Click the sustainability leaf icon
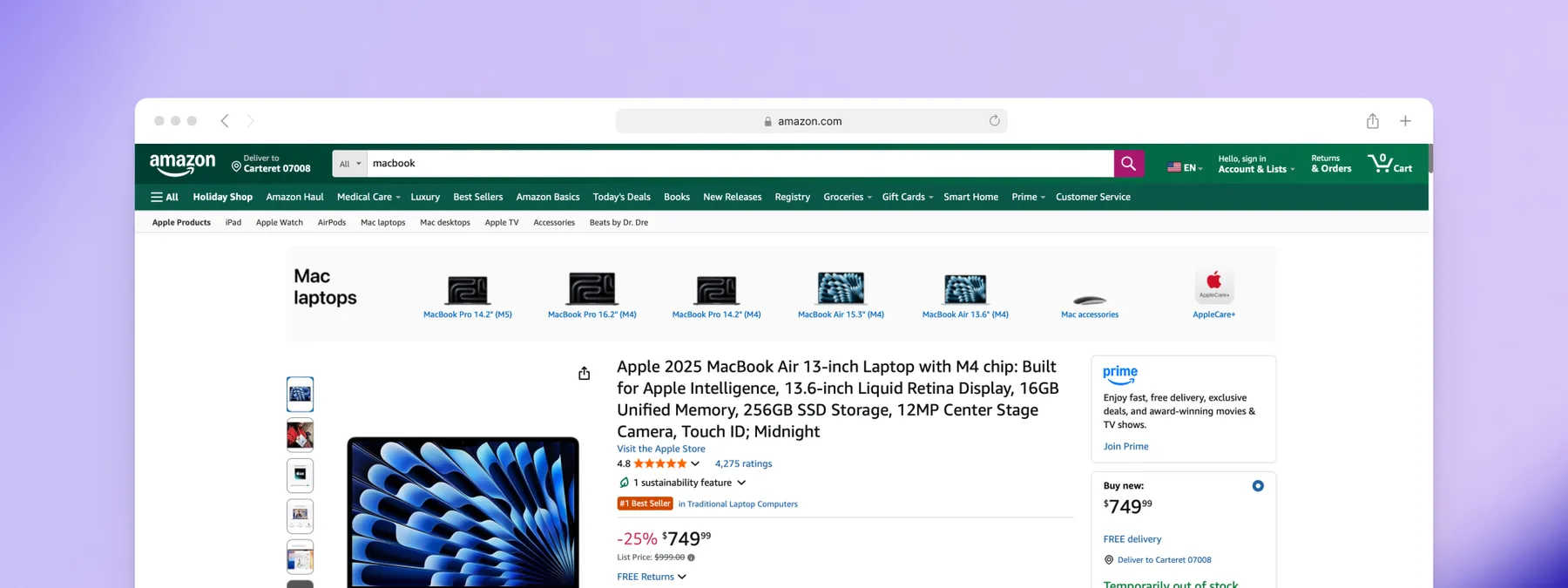The height and width of the screenshot is (588, 1568). [624, 483]
